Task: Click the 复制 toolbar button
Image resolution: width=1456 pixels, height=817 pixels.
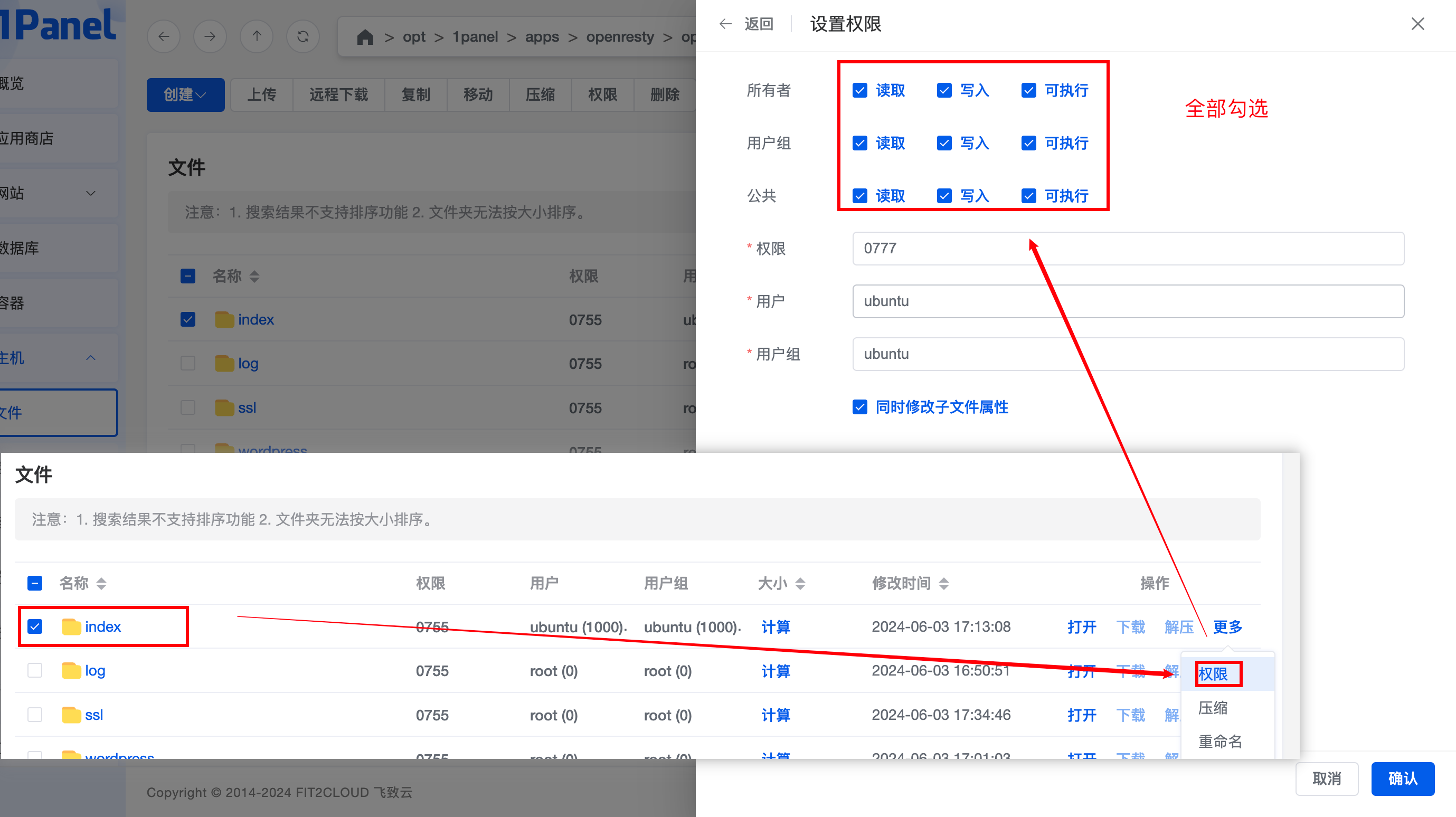Action: 416,94
